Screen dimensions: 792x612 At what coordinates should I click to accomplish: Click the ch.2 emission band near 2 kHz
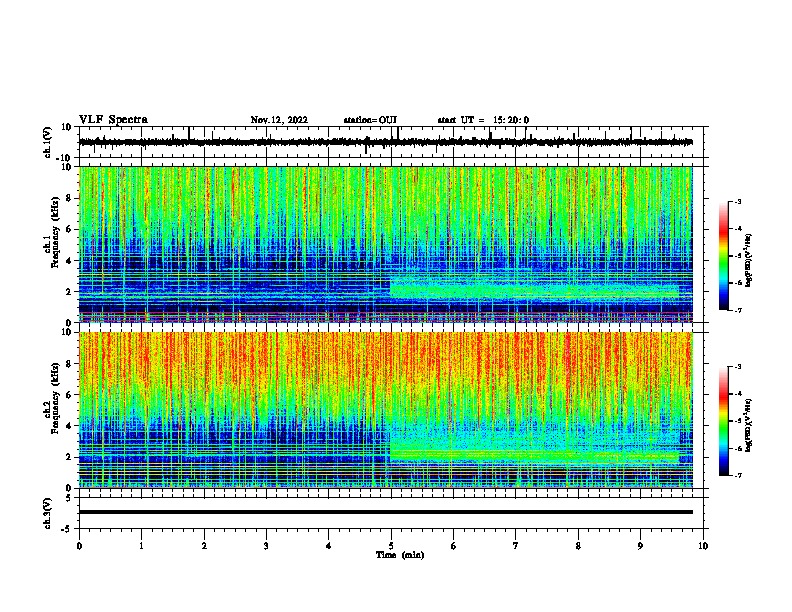tap(535, 454)
